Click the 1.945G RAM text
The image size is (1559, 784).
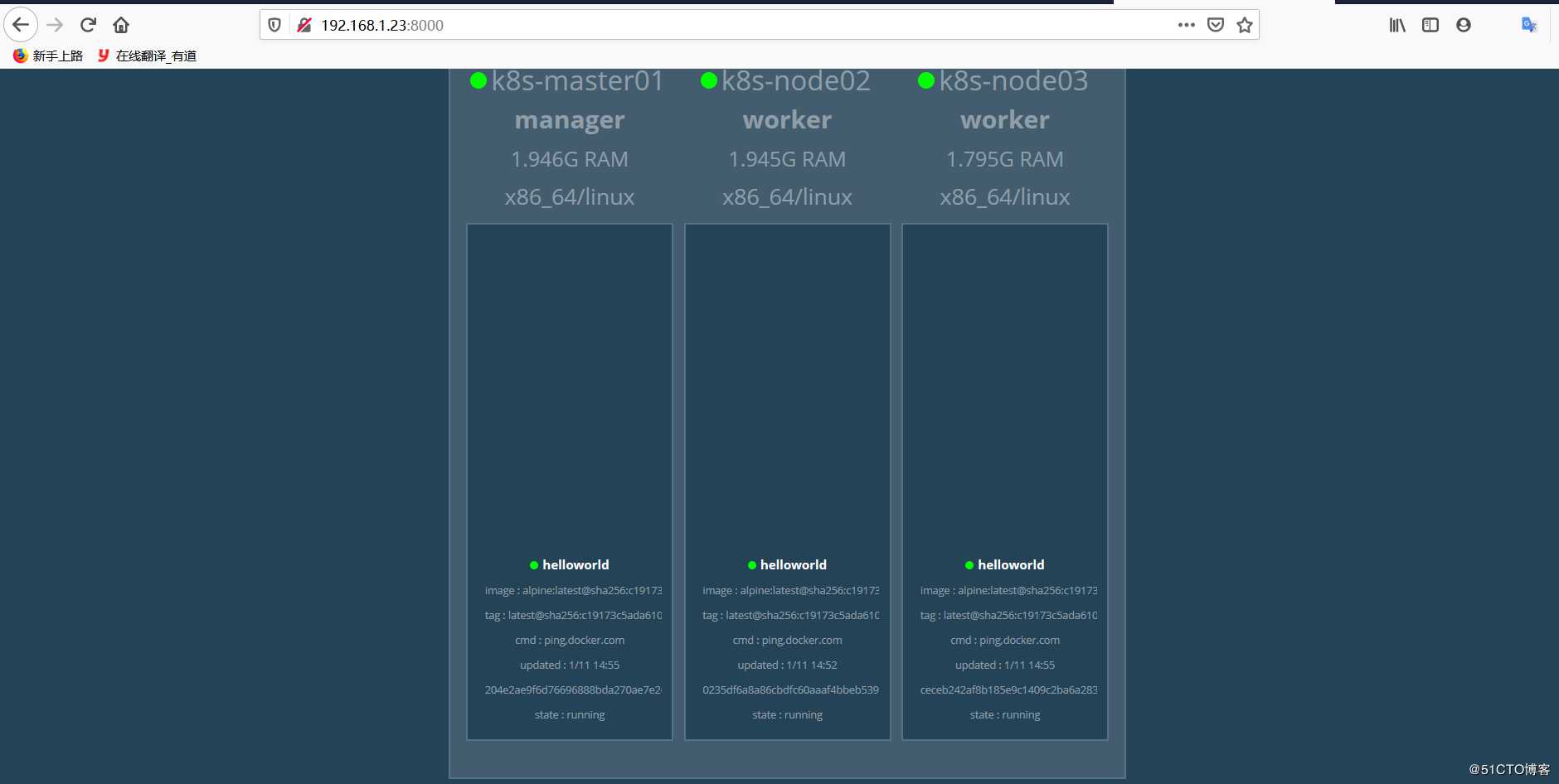(x=788, y=159)
